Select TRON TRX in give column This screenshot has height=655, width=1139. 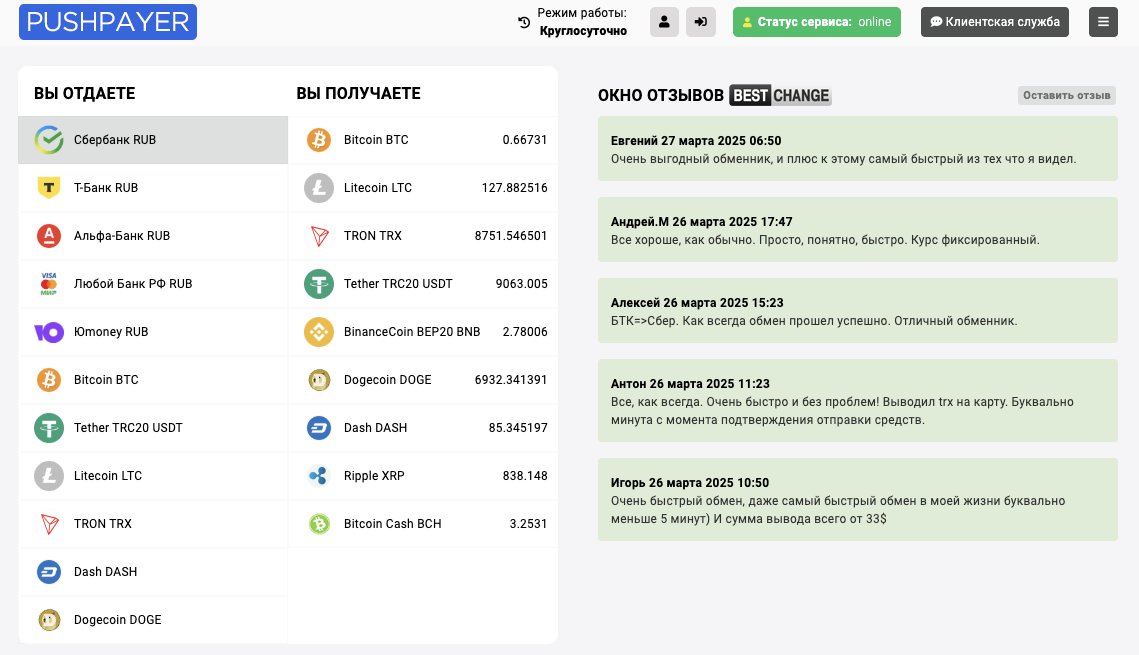(153, 524)
